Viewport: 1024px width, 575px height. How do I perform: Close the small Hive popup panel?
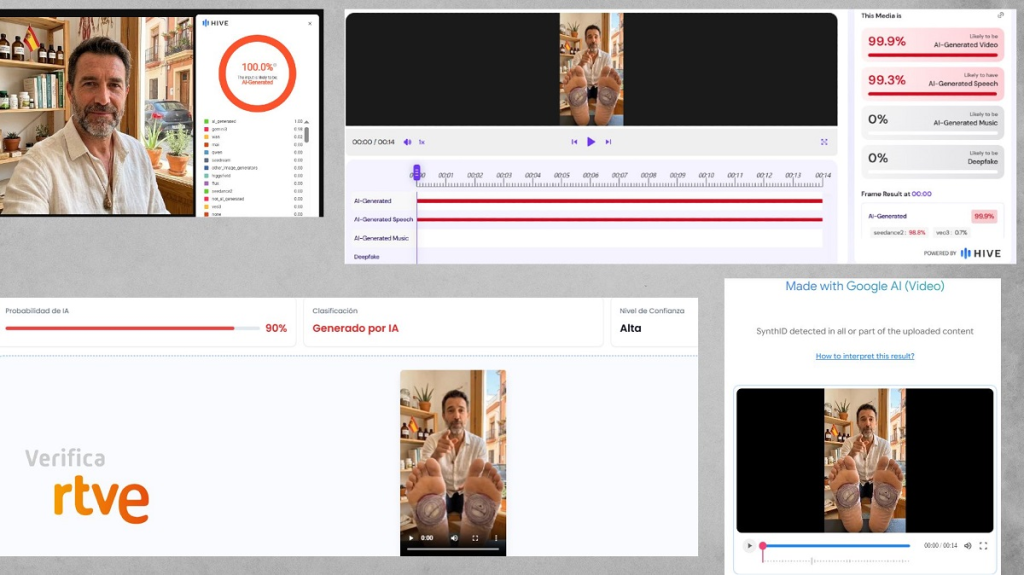click(x=310, y=24)
